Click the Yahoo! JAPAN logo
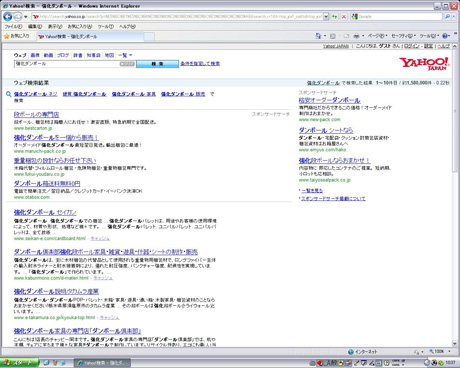The width and height of the screenshot is (460, 368). click(x=424, y=63)
